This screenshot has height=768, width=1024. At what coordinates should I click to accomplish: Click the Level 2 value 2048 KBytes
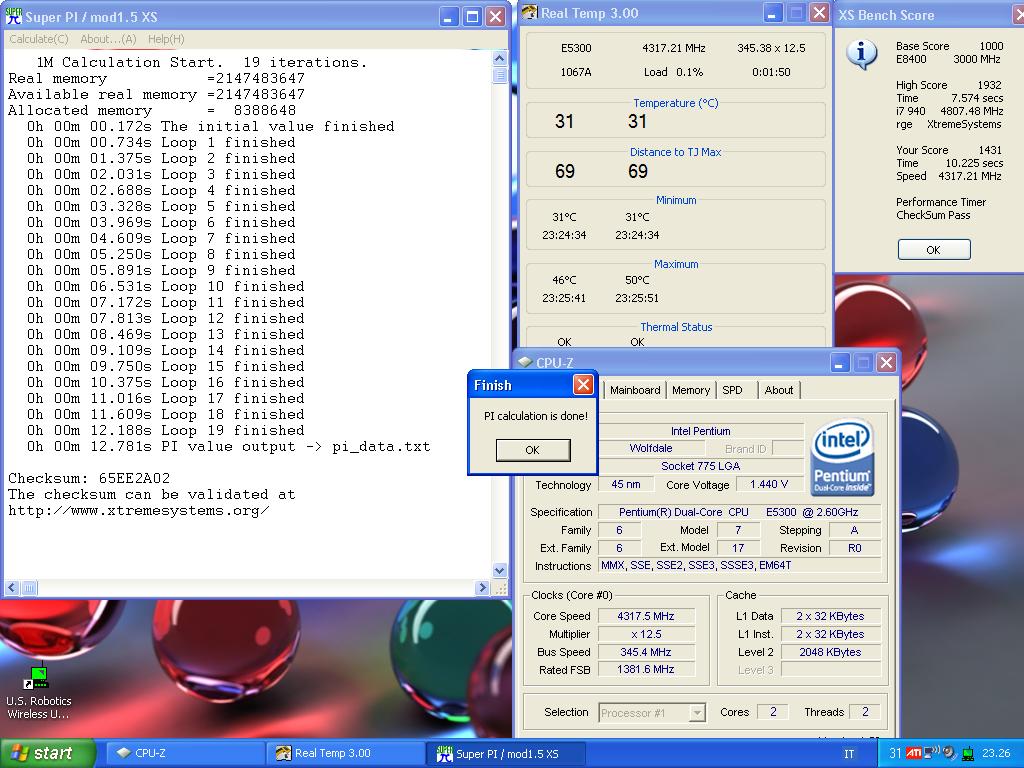(x=830, y=652)
